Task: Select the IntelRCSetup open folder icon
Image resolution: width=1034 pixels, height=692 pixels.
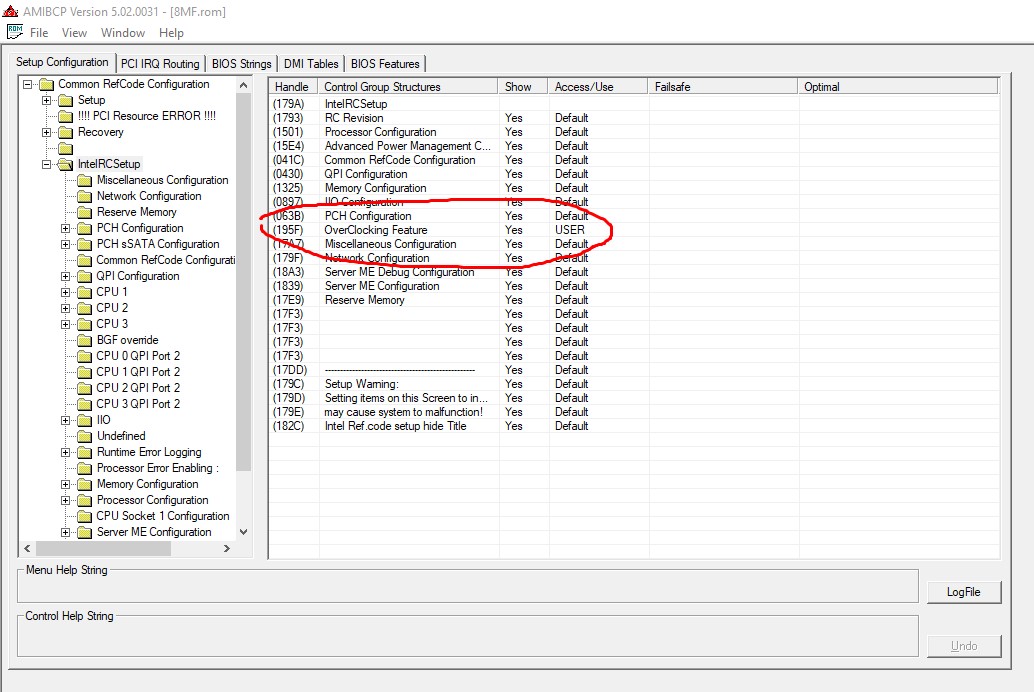Action: click(x=65, y=164)
